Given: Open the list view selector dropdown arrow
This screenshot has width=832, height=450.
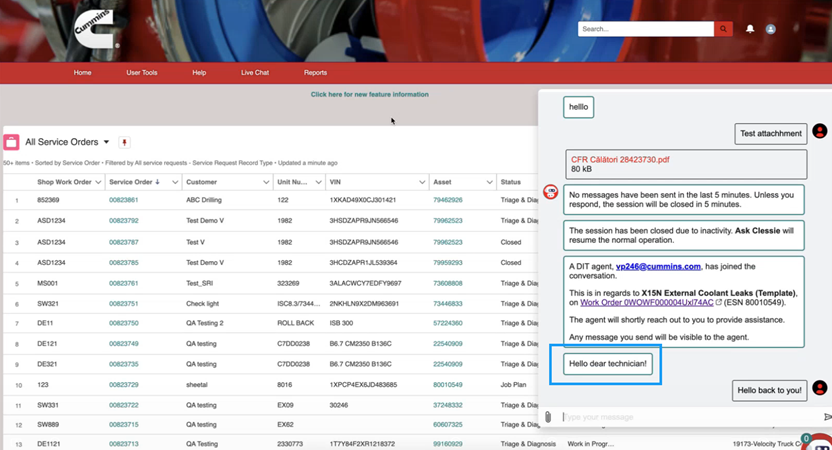Looking at the screenshot, I should pyautogui.click(x=106, y=142).
